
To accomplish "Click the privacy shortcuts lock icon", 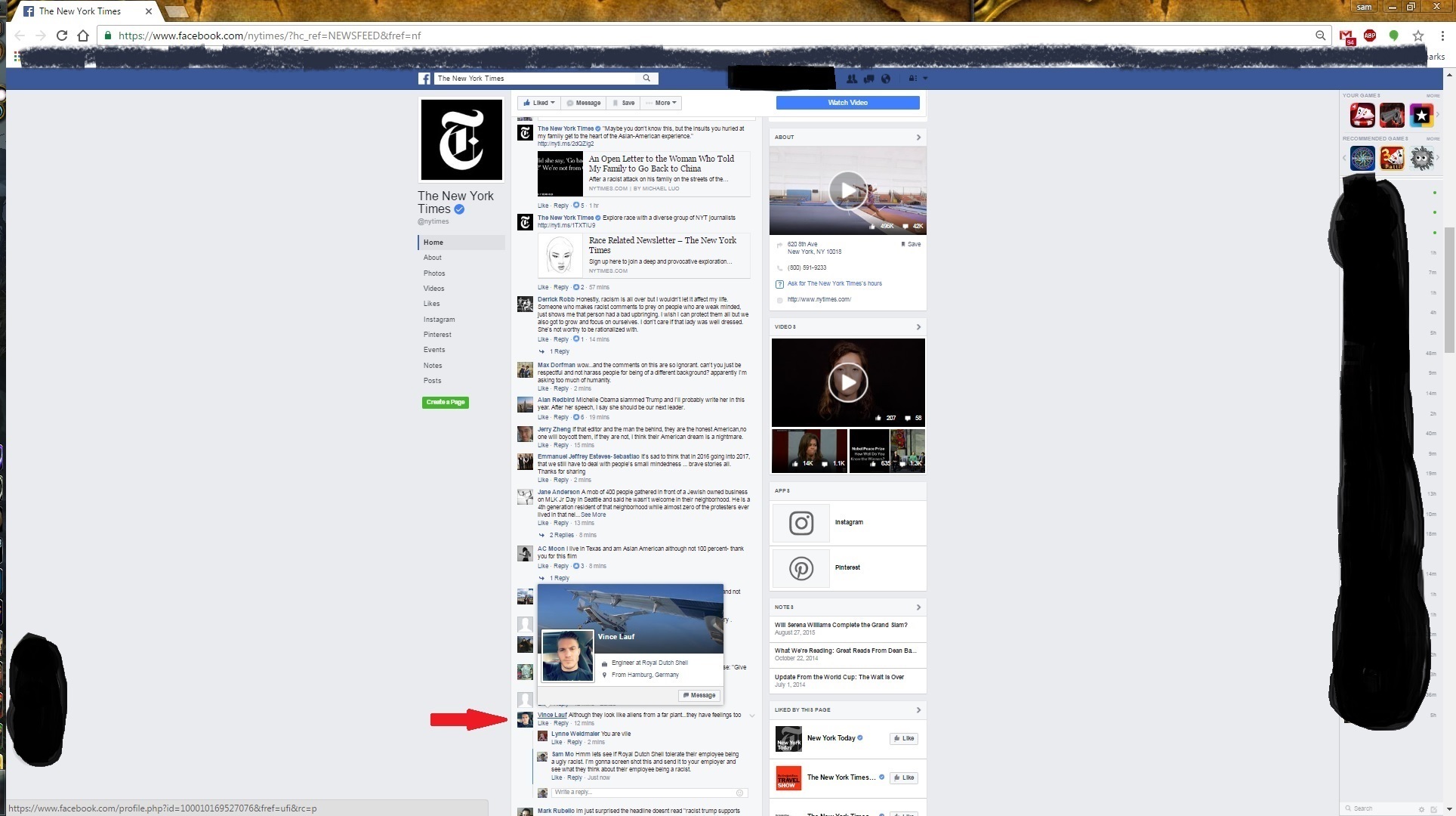I will (913, 79).
